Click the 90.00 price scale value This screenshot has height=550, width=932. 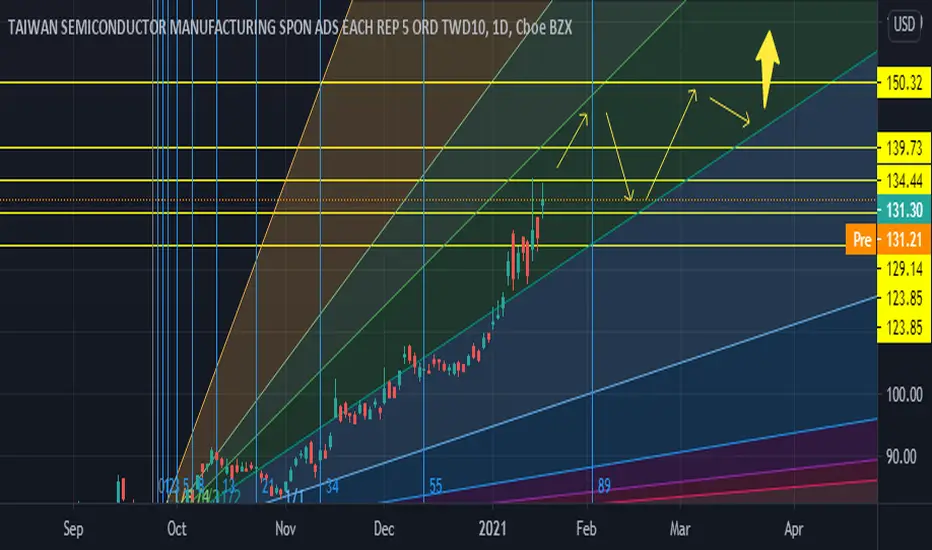point(901,457)
